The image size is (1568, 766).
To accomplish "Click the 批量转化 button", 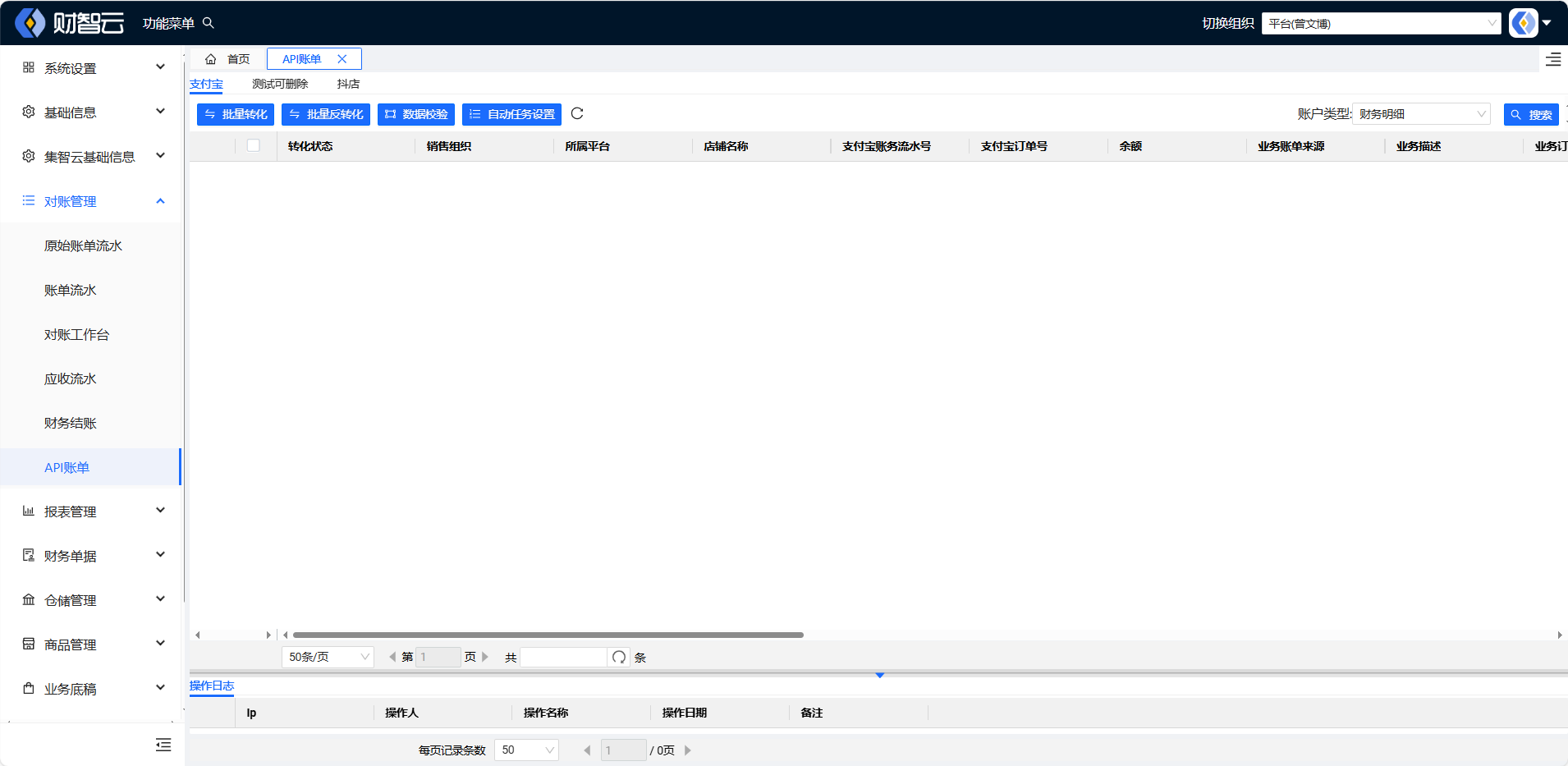I will [236, 114].
